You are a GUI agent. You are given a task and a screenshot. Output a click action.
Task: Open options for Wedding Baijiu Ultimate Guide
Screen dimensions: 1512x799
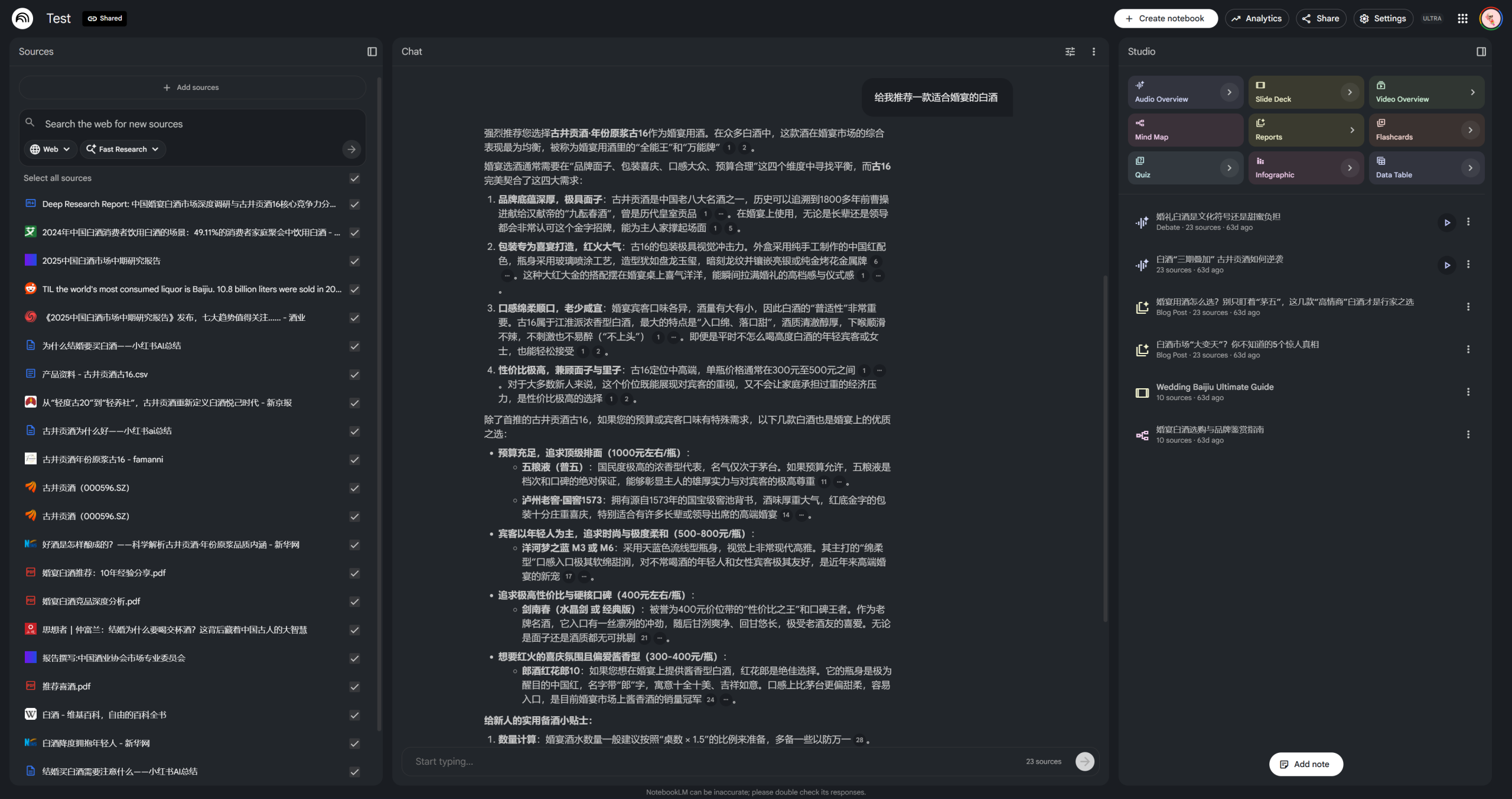1468,392
